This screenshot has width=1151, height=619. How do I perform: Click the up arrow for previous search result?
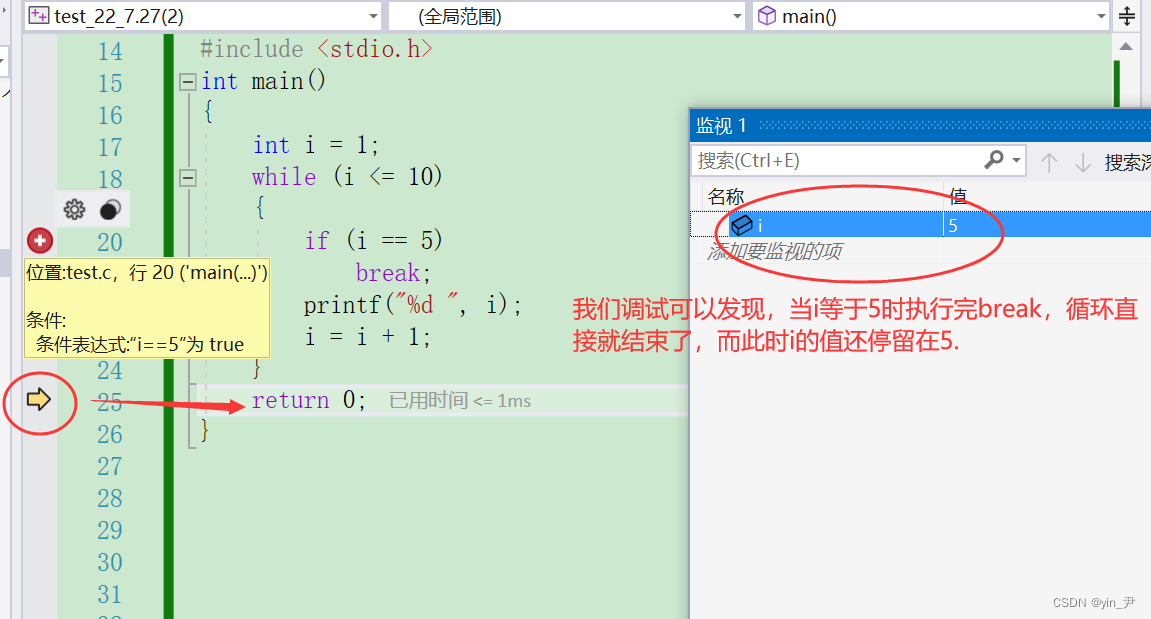(x=1049, y=160)
